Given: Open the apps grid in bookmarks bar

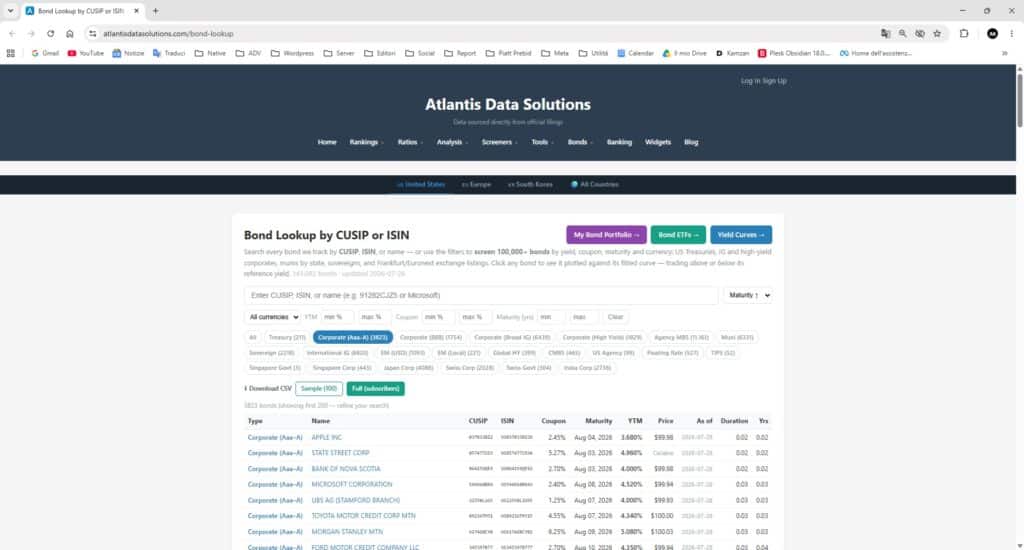Looking at the screenshot, I should pyautogui.click(x=10, y=53).
